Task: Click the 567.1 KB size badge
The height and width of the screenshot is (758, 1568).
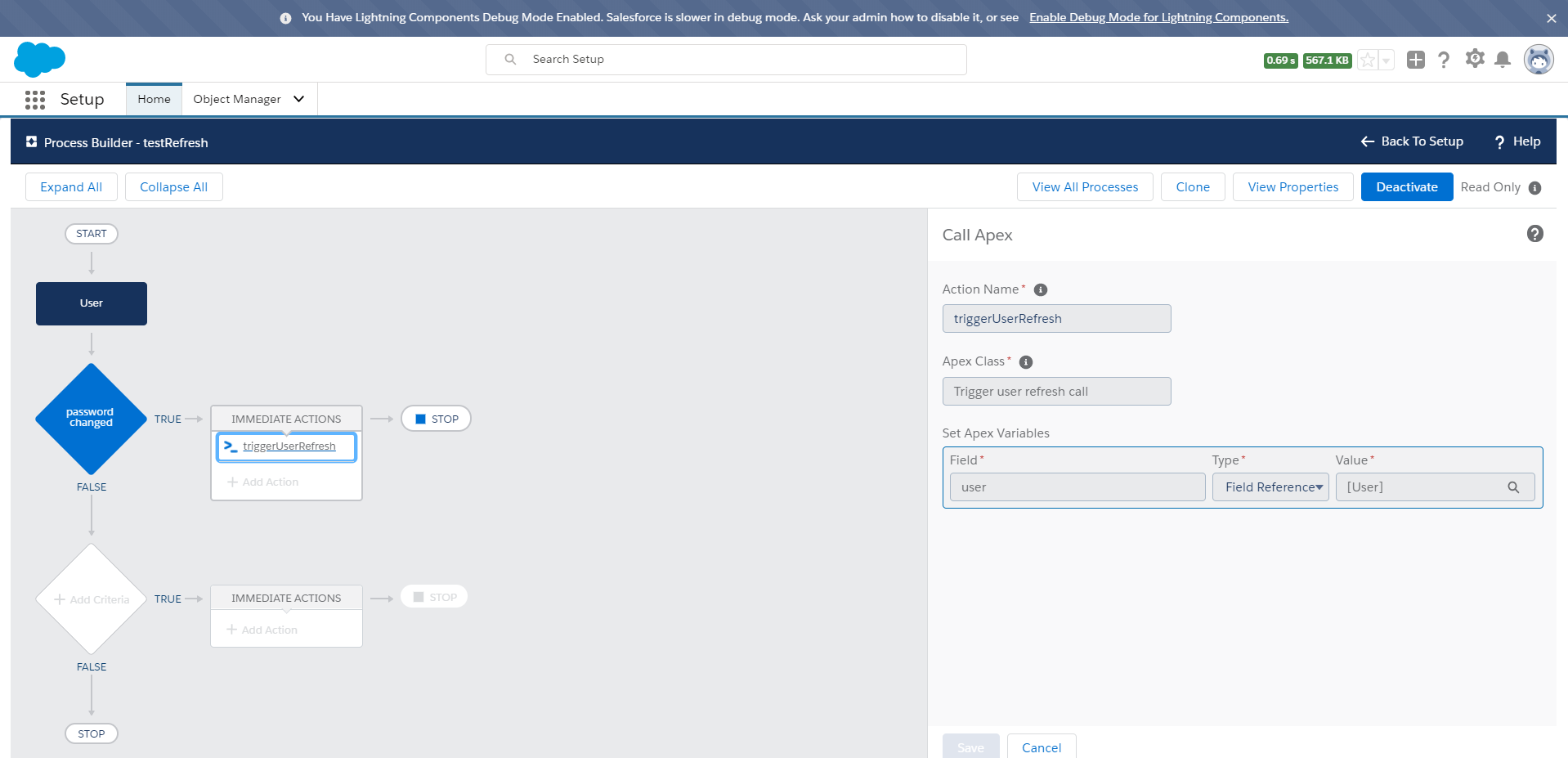Action: coord(1327,61)
